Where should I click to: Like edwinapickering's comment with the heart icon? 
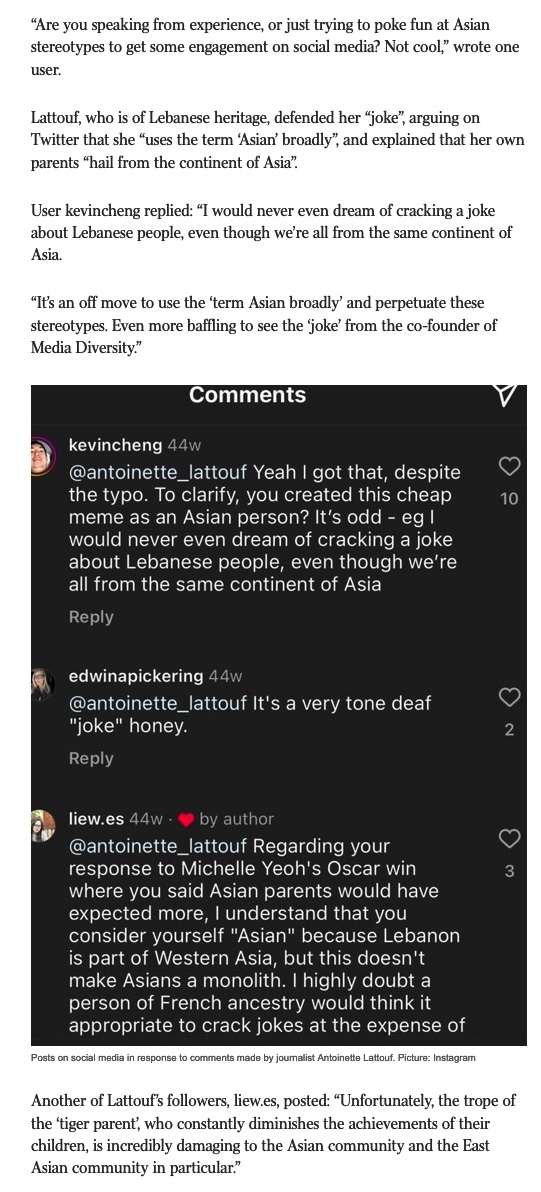[509, 696]
